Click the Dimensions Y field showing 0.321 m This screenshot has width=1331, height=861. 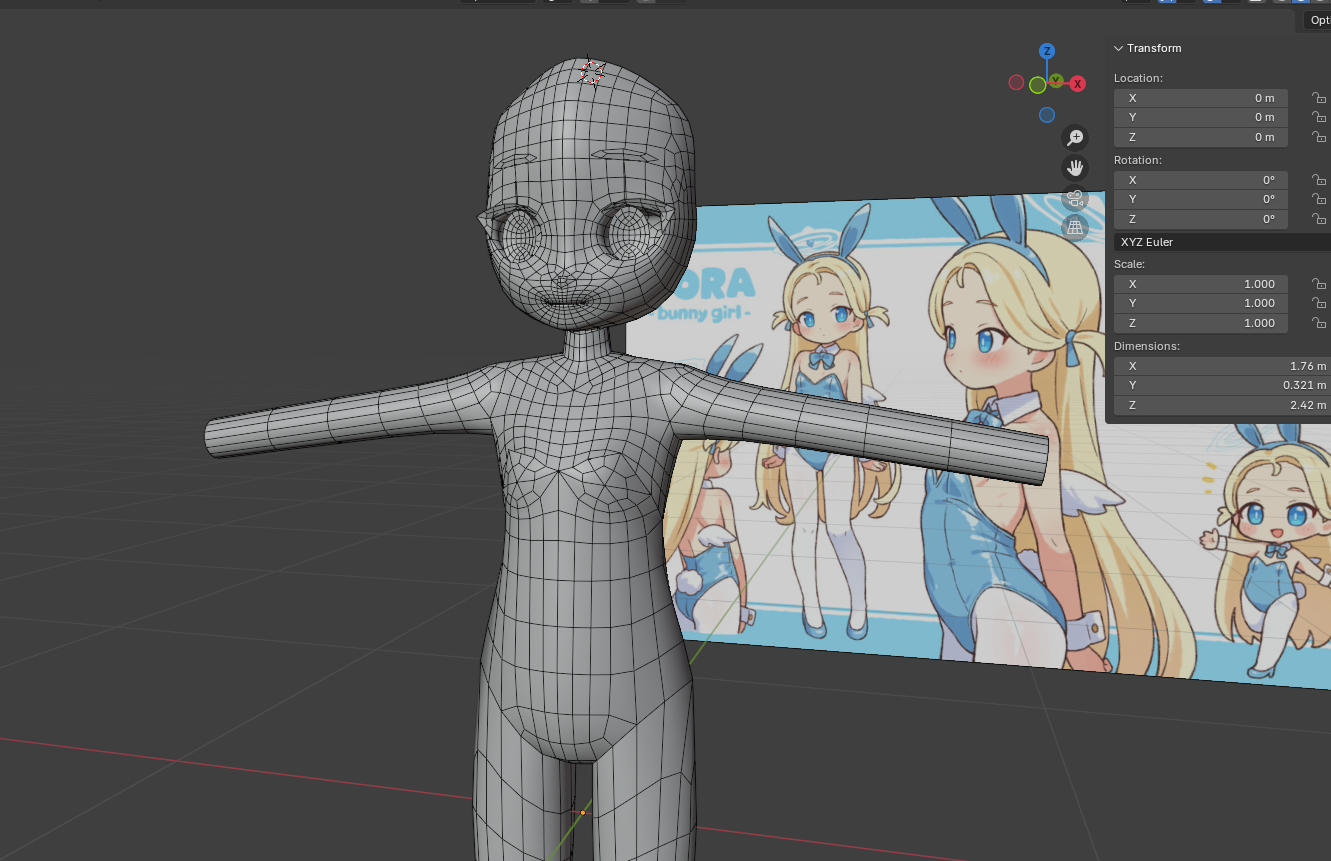point(1222,385)
